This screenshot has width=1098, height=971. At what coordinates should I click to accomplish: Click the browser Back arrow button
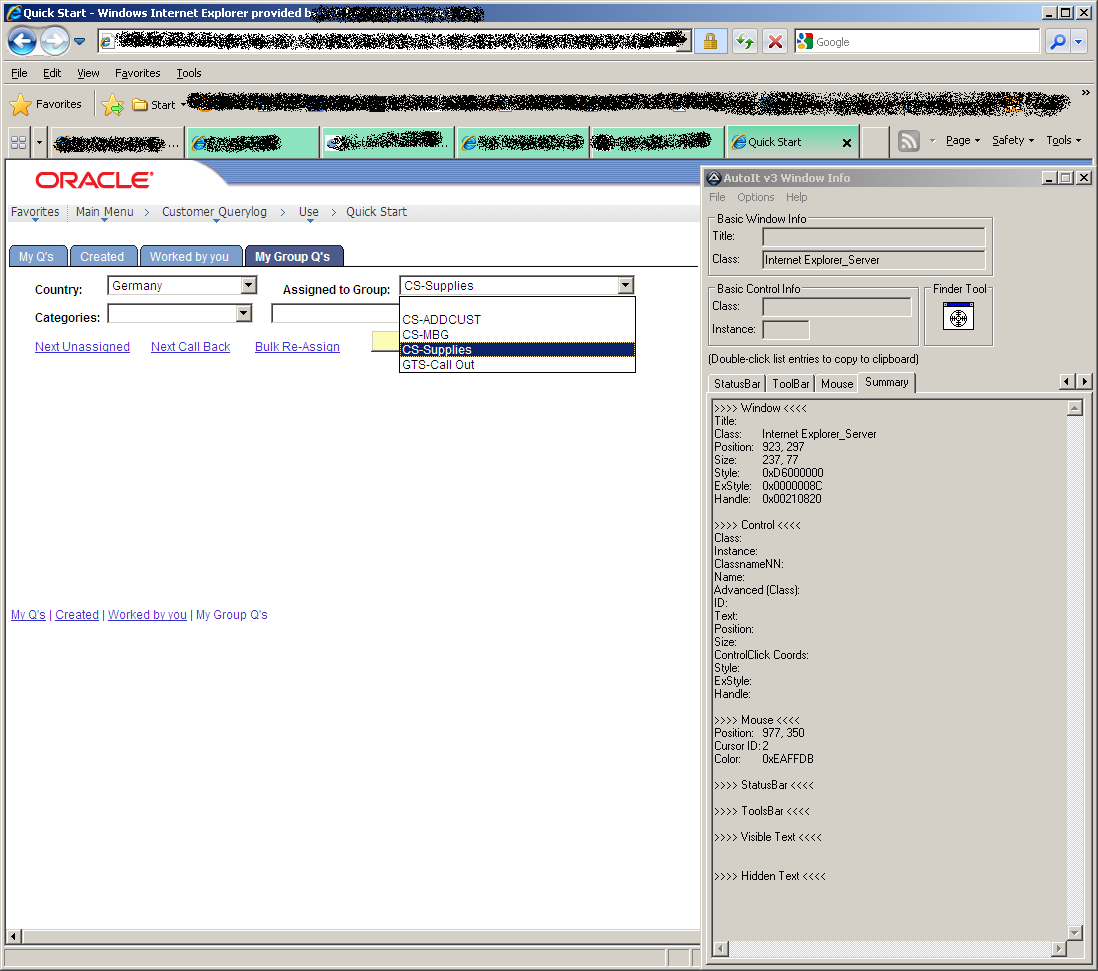click(22, 41)
